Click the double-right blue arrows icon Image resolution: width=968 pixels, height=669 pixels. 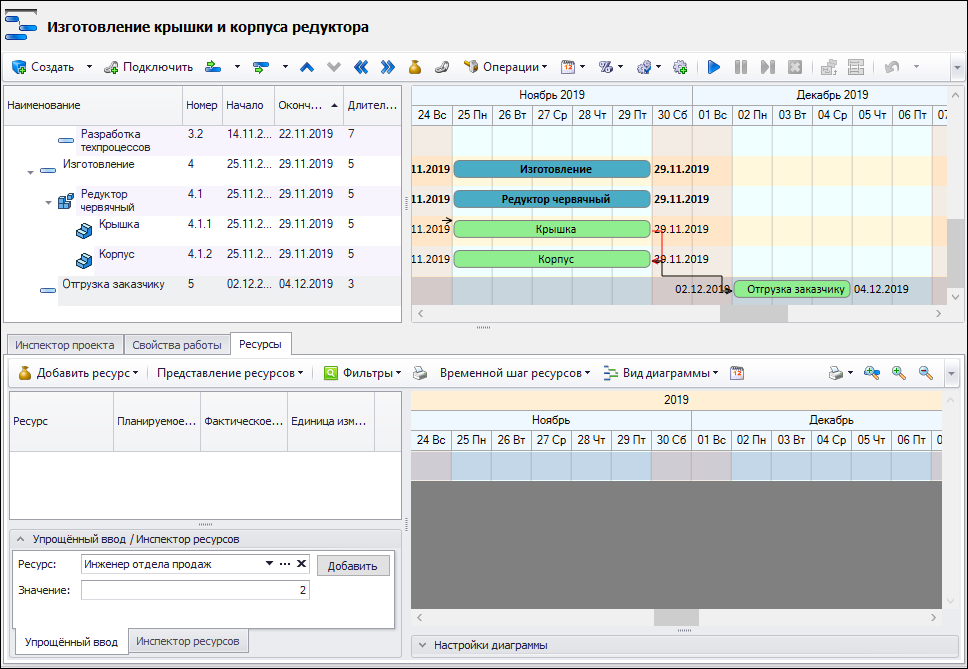(x=387, y=67)
